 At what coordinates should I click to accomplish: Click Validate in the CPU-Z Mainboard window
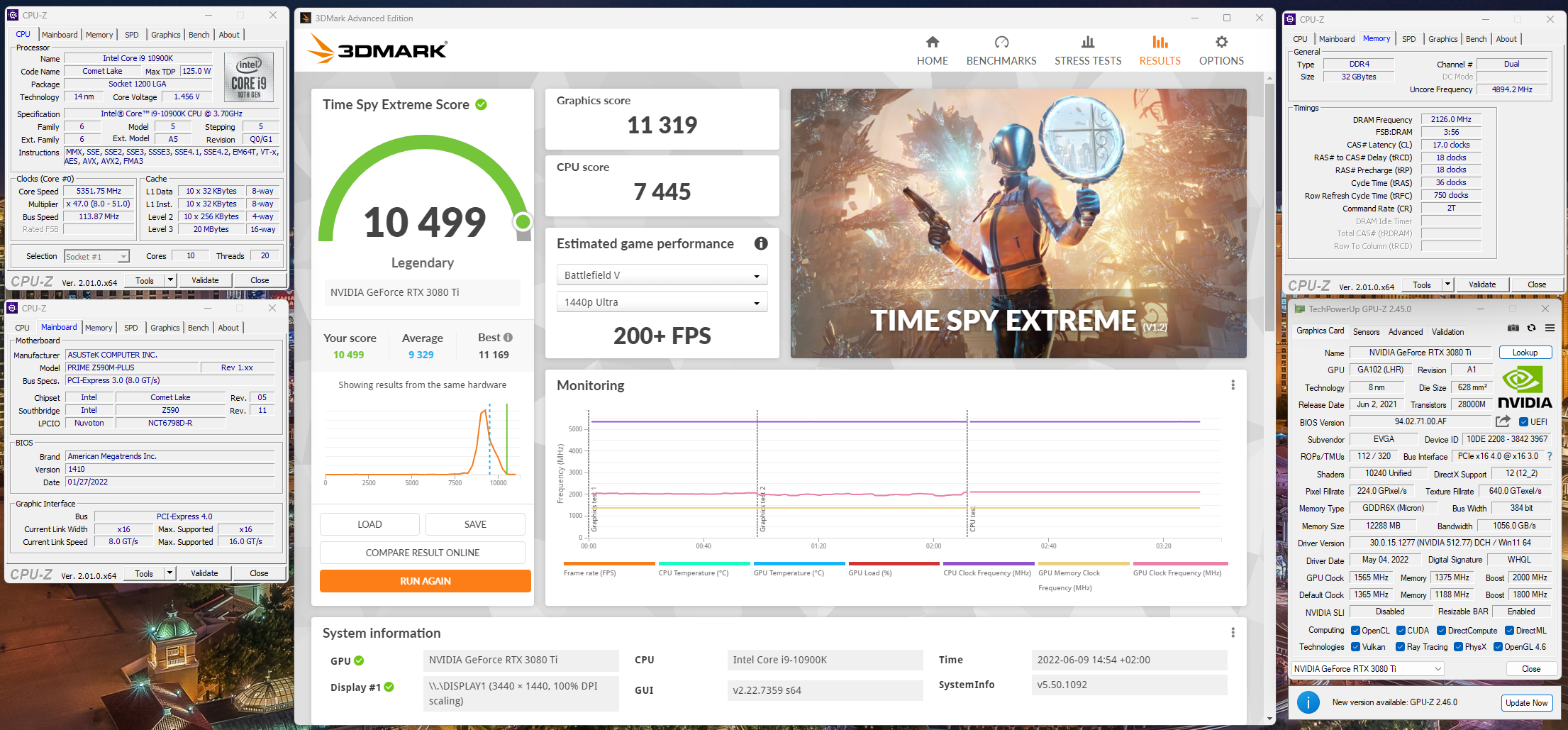click(x=204, y=573)
